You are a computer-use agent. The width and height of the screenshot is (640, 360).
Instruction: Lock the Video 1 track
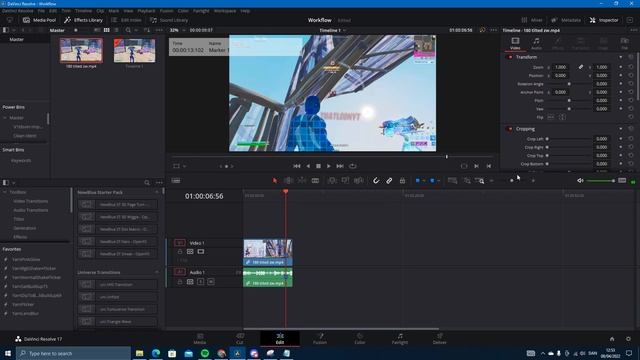(x=180, y=252)
